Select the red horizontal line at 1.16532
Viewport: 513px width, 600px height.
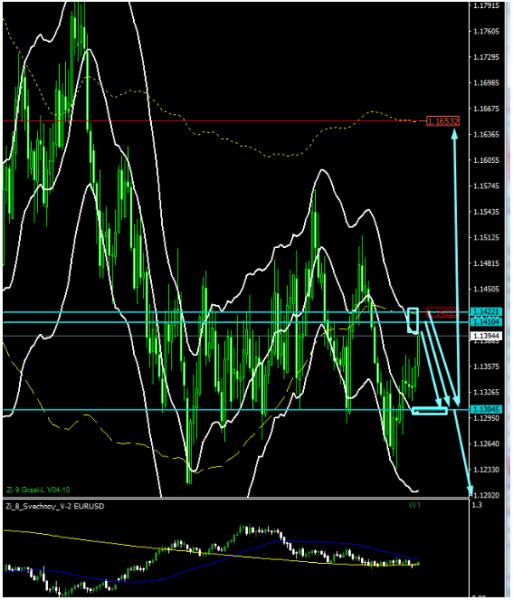[x=214, y=121]
